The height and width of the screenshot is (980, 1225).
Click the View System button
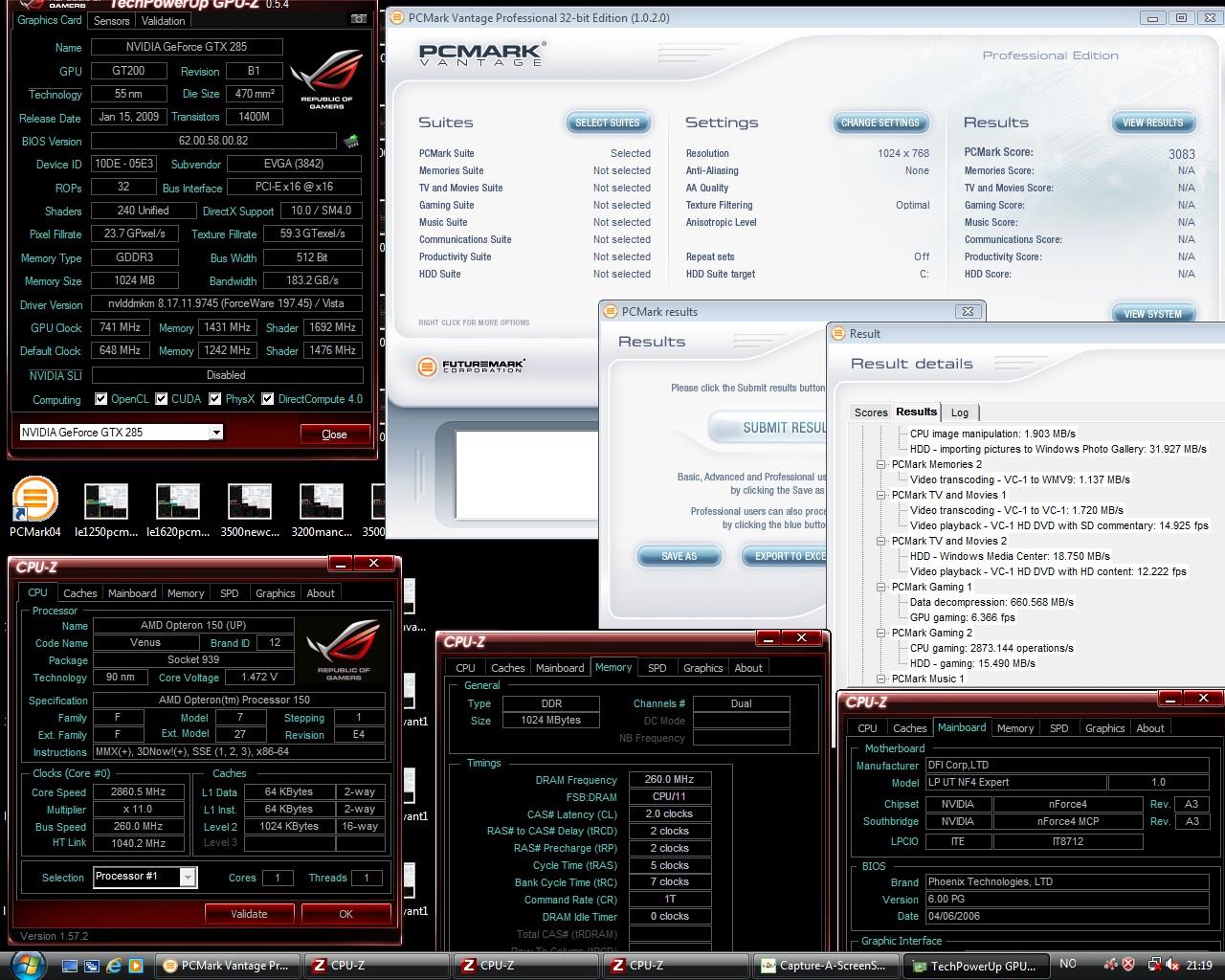[x=1153, y=314]
